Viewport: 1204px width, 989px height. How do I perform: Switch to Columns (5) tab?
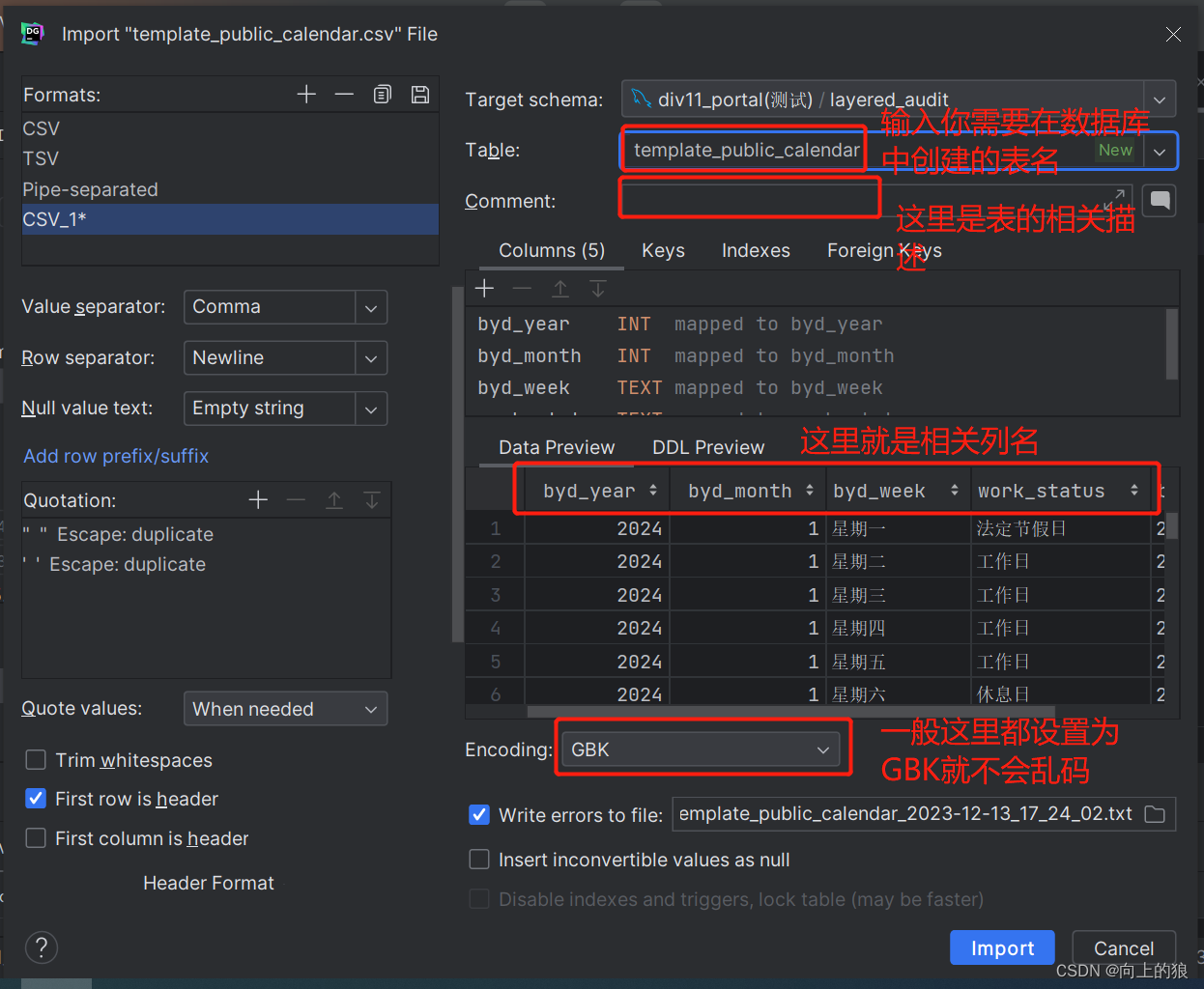(552, 250)
